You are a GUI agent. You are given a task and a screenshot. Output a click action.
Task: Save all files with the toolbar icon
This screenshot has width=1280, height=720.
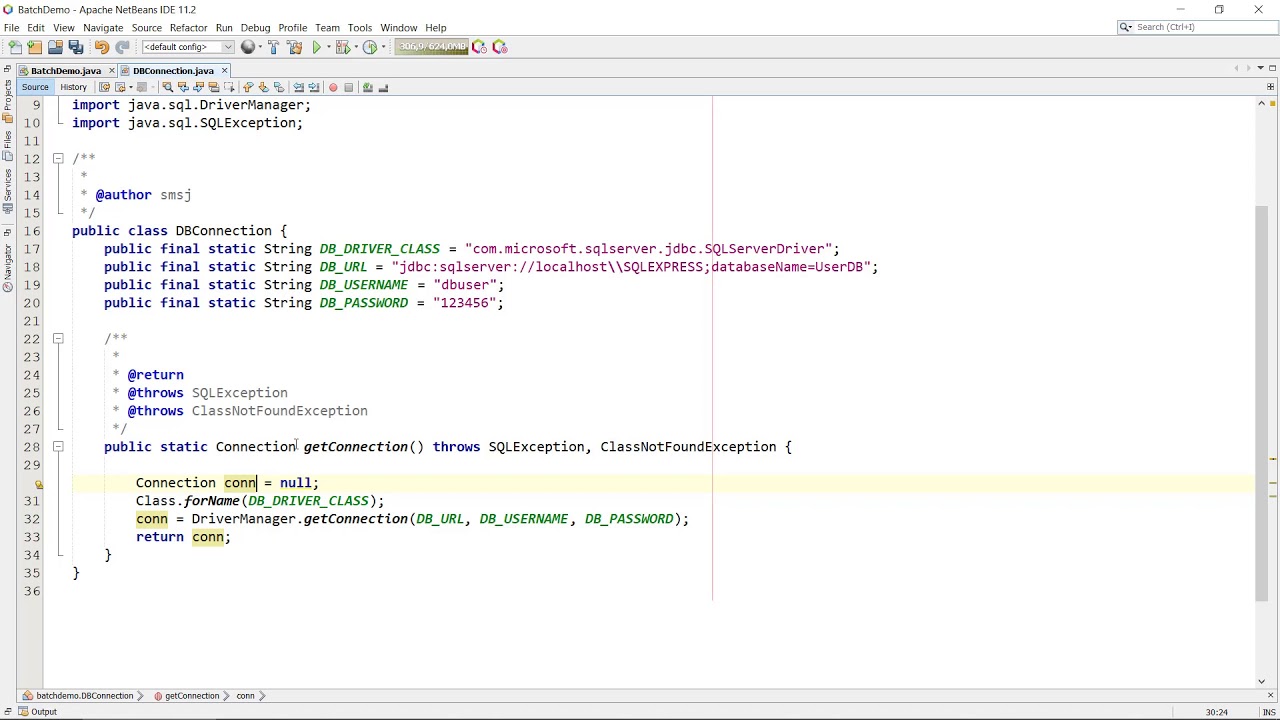(x=76, y=47)
